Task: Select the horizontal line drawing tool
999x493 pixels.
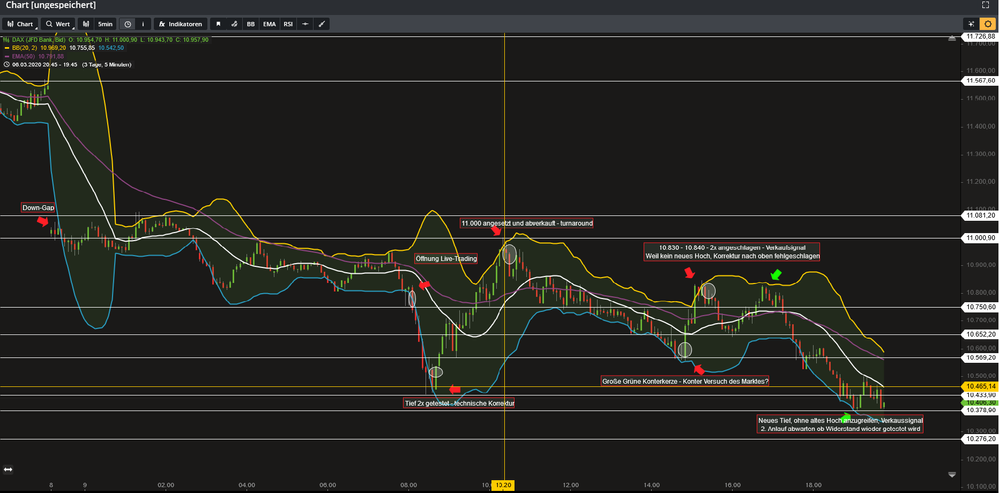Action: [305, 23]
